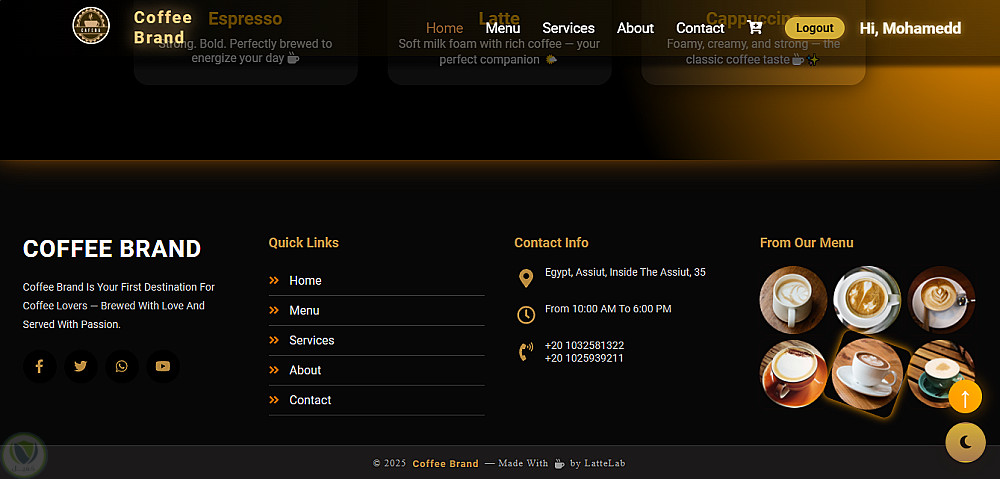The image size is (1000, 479).
Task: Click the From Our Menu heading
Action: pyautogui.click(x=806, y=243)
